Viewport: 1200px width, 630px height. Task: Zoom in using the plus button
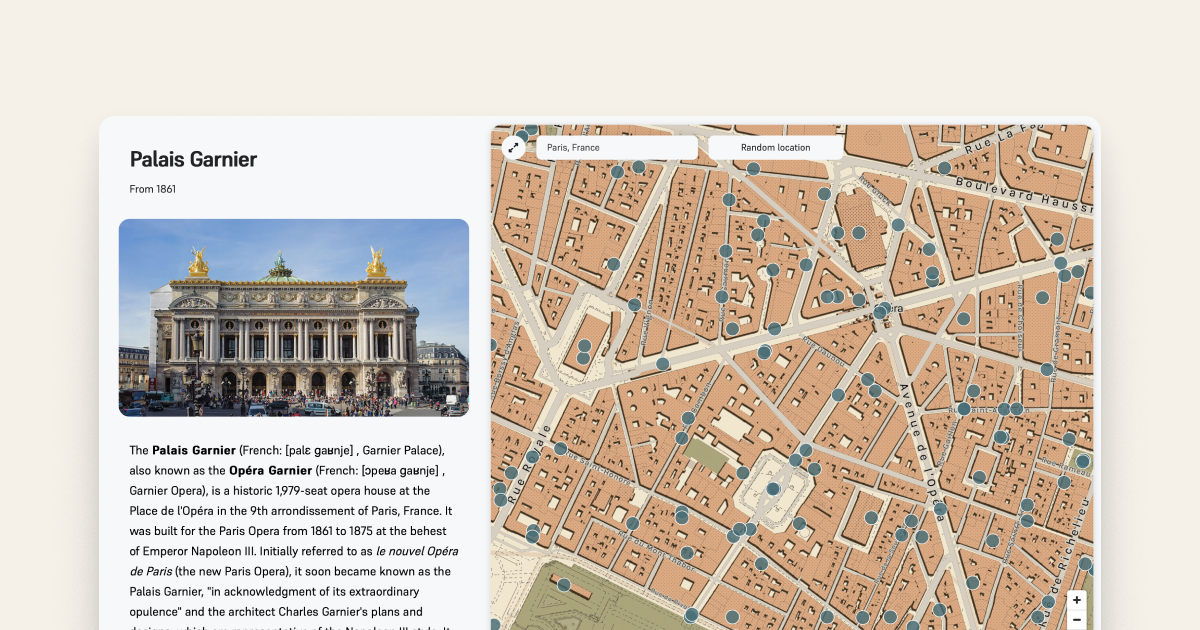1076,599
